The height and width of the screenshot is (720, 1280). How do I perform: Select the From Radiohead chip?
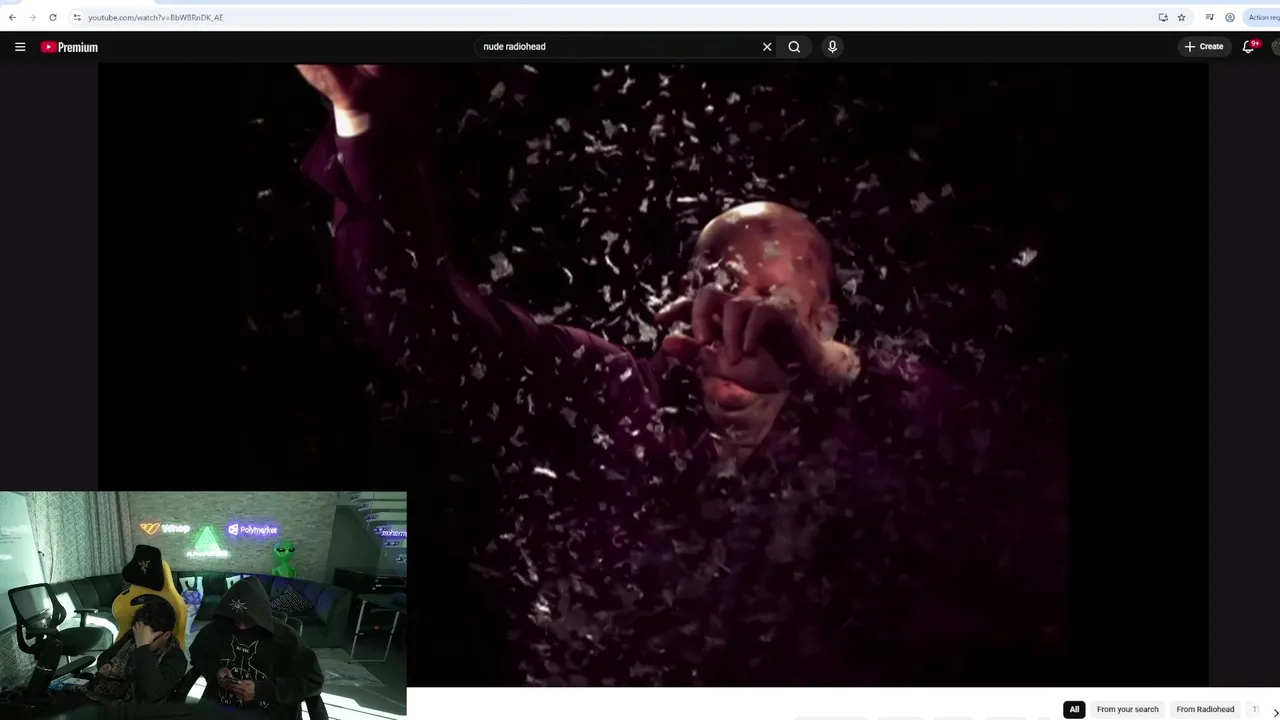pyautogui.click(x=1205, y=709)
